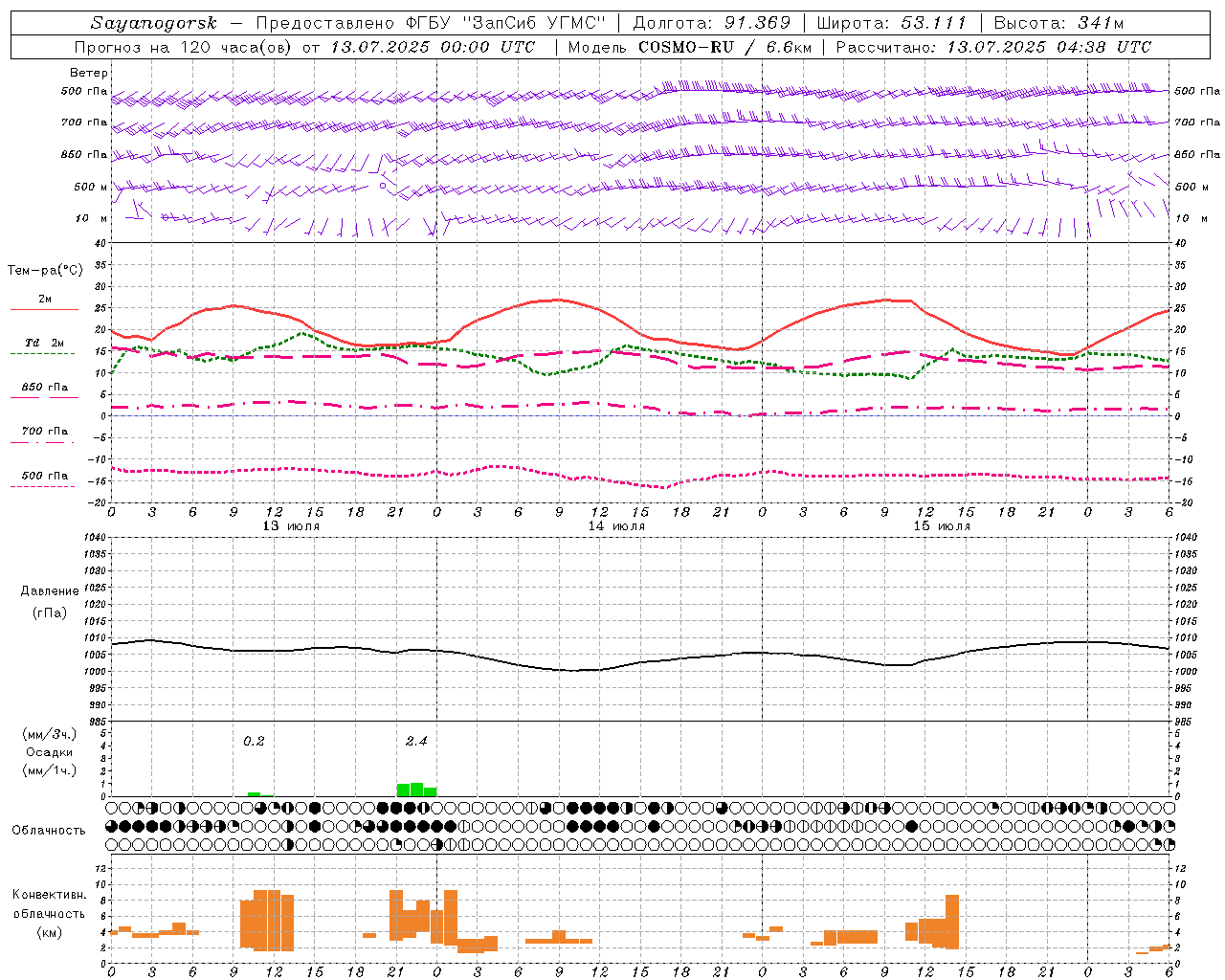The image size is (1225, 980).
Task: Click the "700 гПа" temperature legend label
Action: pyautogui.click(x=45, y=431)
